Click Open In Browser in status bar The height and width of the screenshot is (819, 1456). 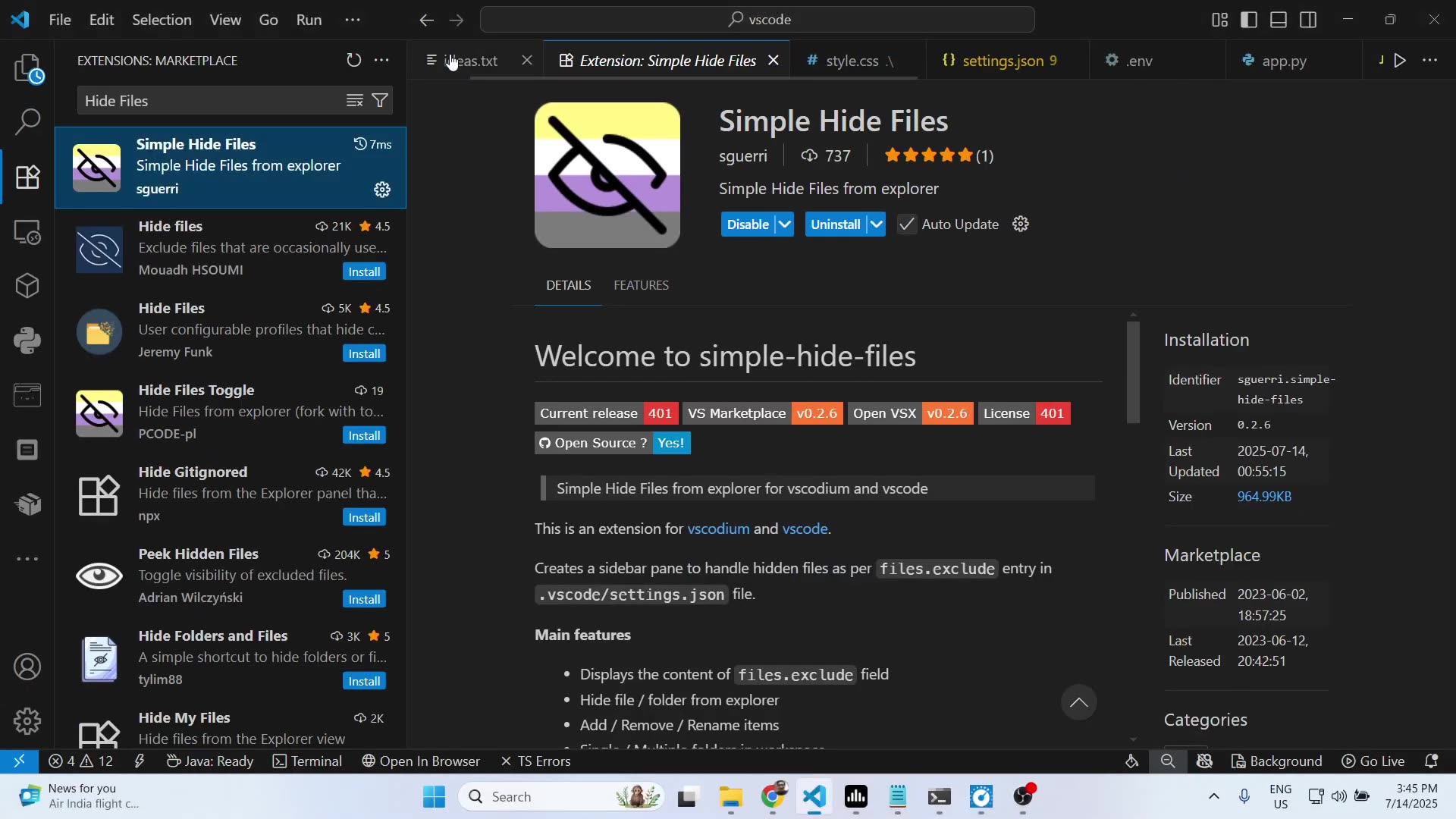click(421, 761)
